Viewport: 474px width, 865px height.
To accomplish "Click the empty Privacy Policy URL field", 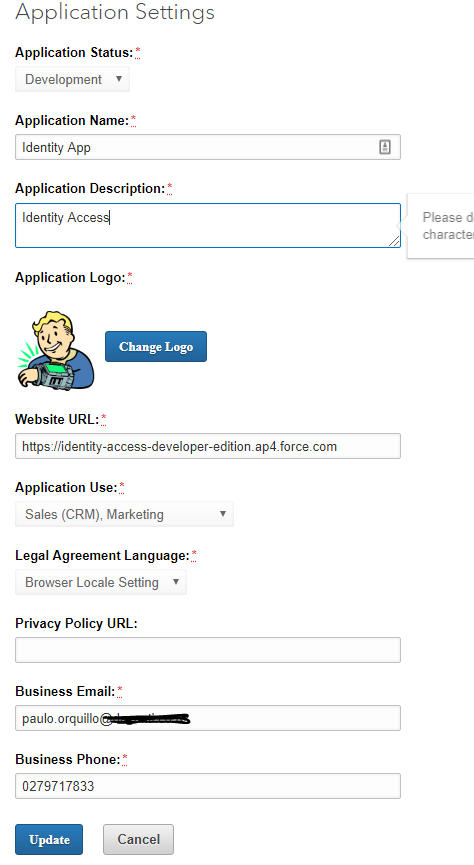I will (x=208, y=650).
